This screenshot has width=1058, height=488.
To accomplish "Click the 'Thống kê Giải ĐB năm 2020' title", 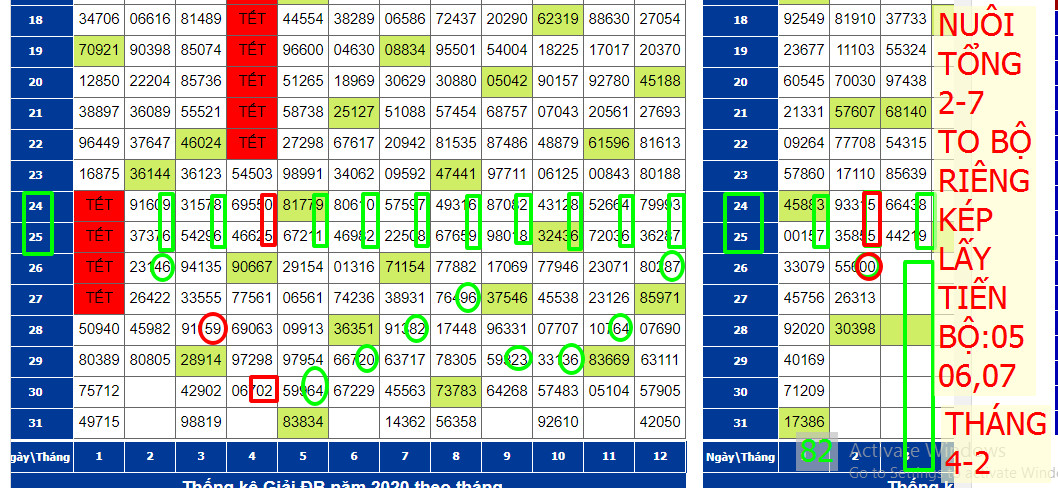I will tap(343, 484).
